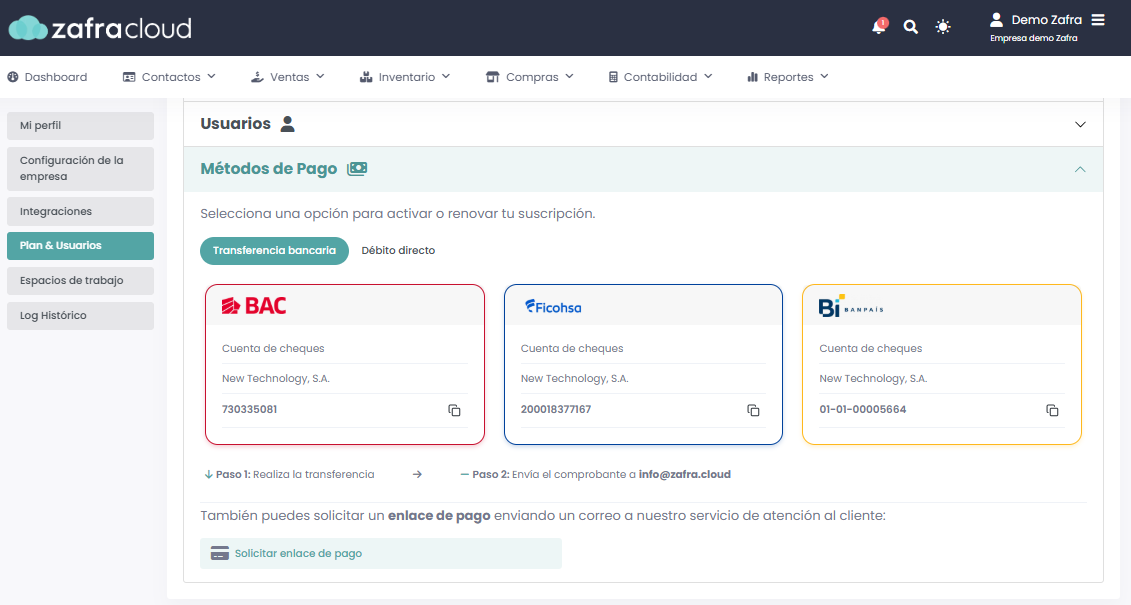Click Banpaís account number 01-01-00005664 text
Screen dimensions: 1131x605
tap(863, 410)
